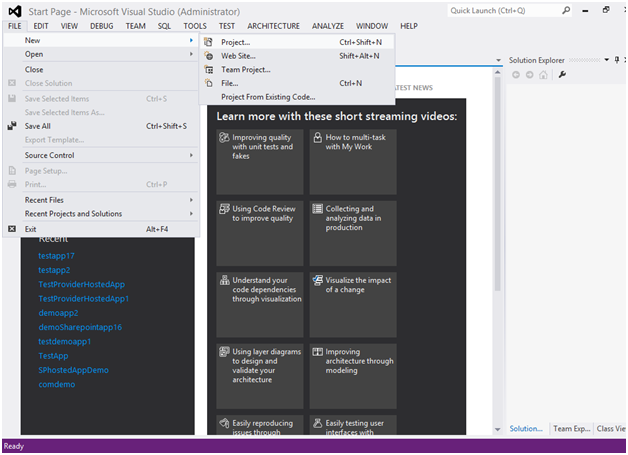The image size is (628, 455).
Task: Click Start Page scroll up arrow
Action: pyautogui.click(x=497, y=72)
